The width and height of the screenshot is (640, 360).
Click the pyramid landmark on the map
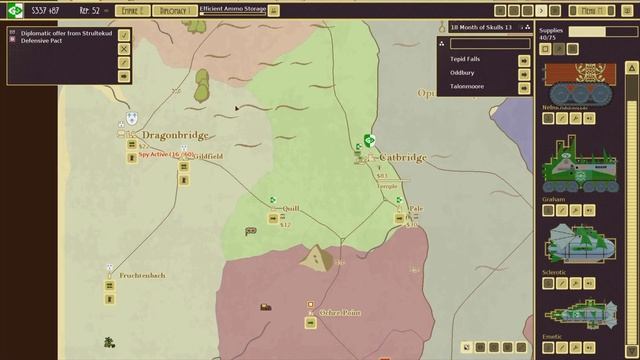pyautogui.click(x=317, y=258)
